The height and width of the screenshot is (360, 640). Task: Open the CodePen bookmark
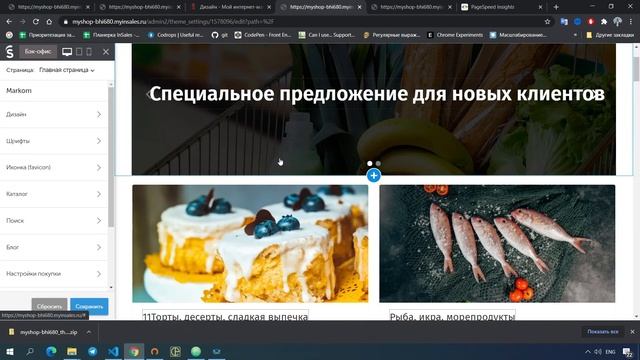(x=263, y=35)
